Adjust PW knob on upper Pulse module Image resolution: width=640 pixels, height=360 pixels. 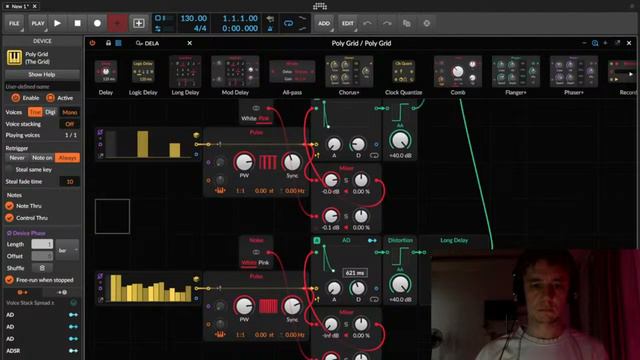coord(244,162)
